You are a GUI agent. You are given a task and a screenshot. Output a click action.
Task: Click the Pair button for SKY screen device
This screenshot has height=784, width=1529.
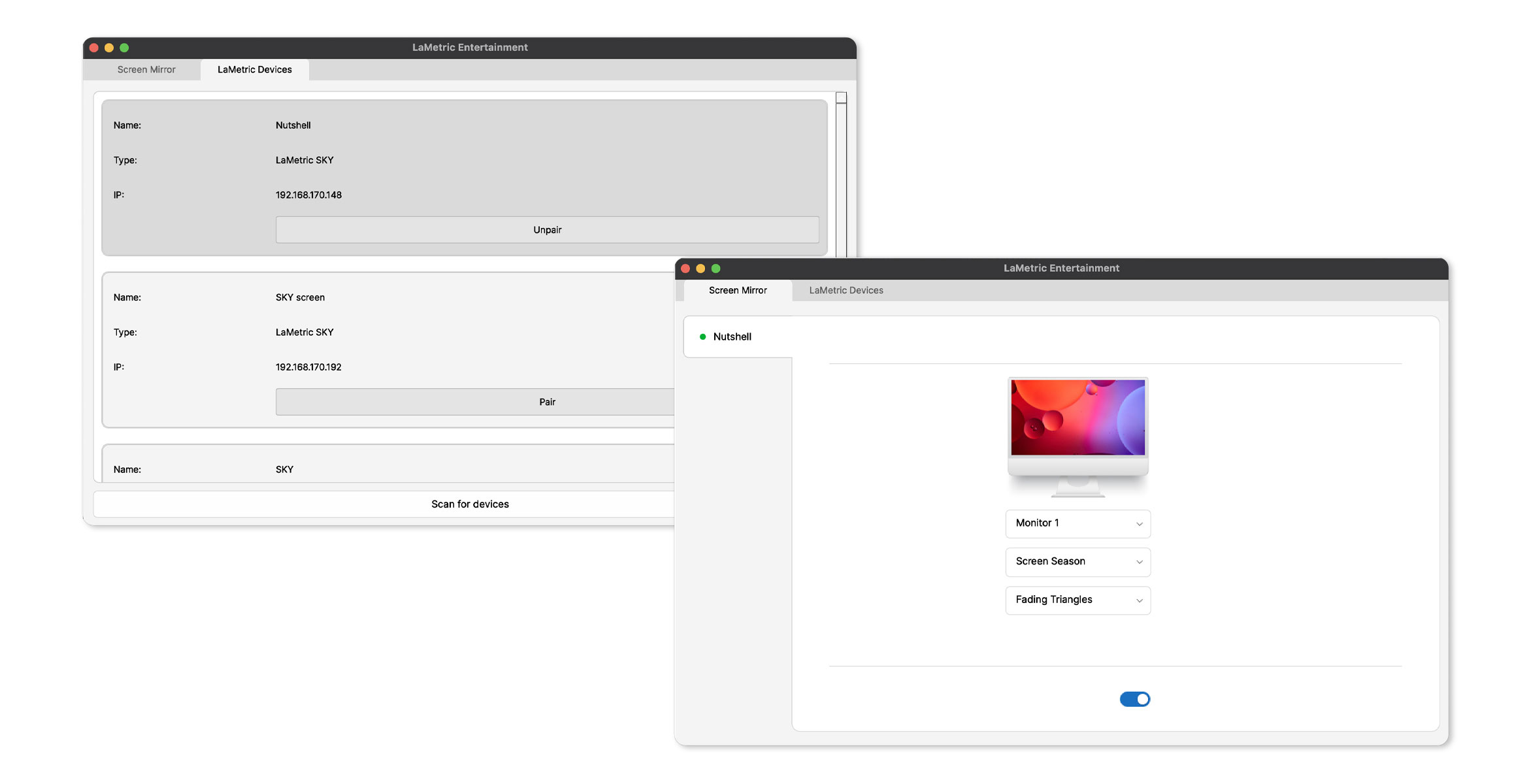point(546,401)
